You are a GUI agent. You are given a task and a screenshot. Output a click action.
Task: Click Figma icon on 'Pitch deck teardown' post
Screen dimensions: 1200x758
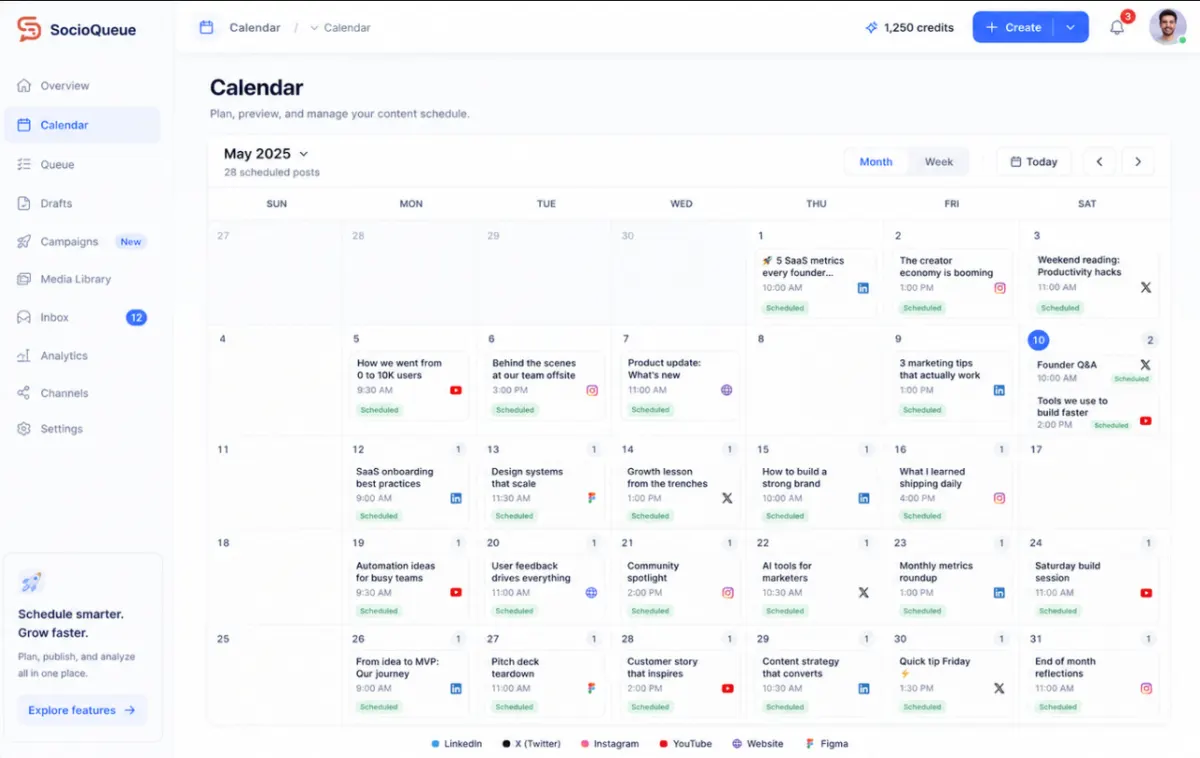point(592,688)
